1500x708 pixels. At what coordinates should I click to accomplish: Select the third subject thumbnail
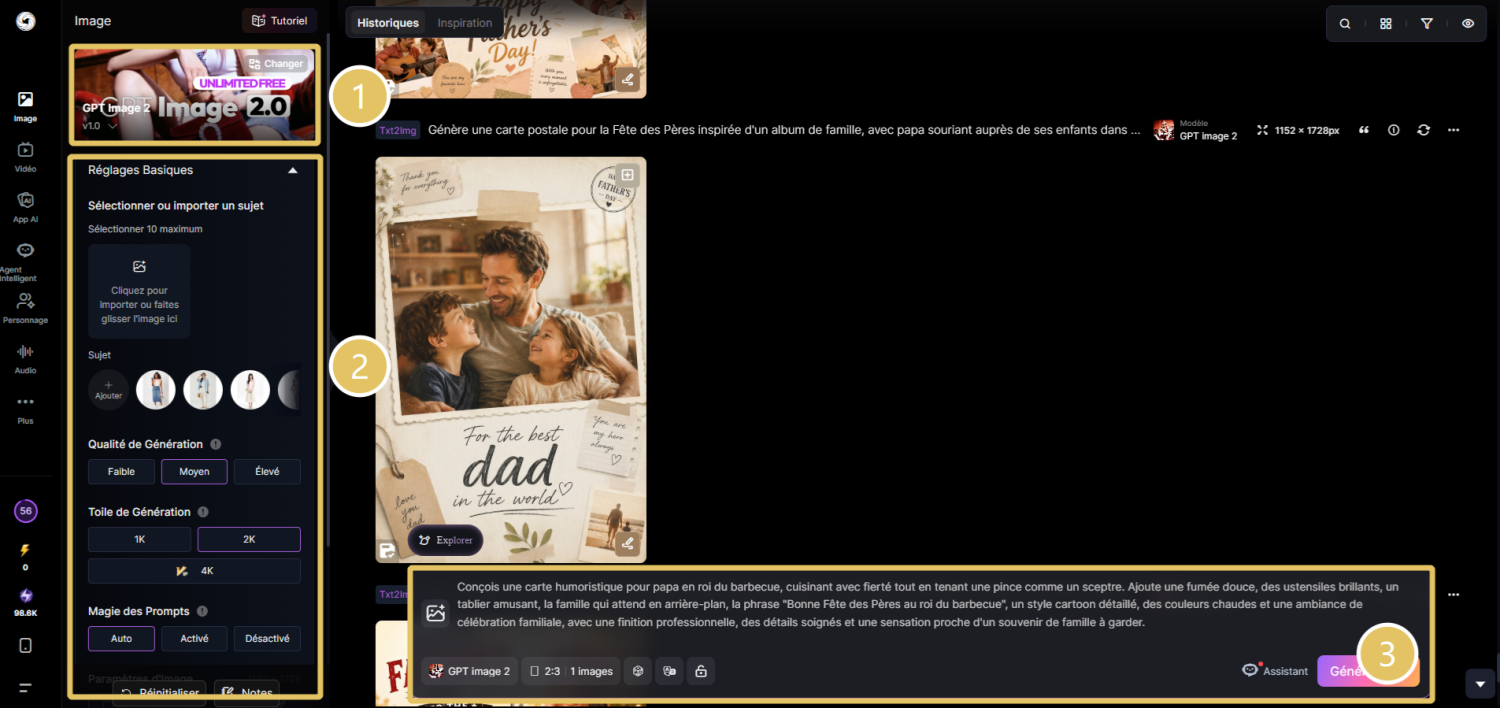(250, 390)
